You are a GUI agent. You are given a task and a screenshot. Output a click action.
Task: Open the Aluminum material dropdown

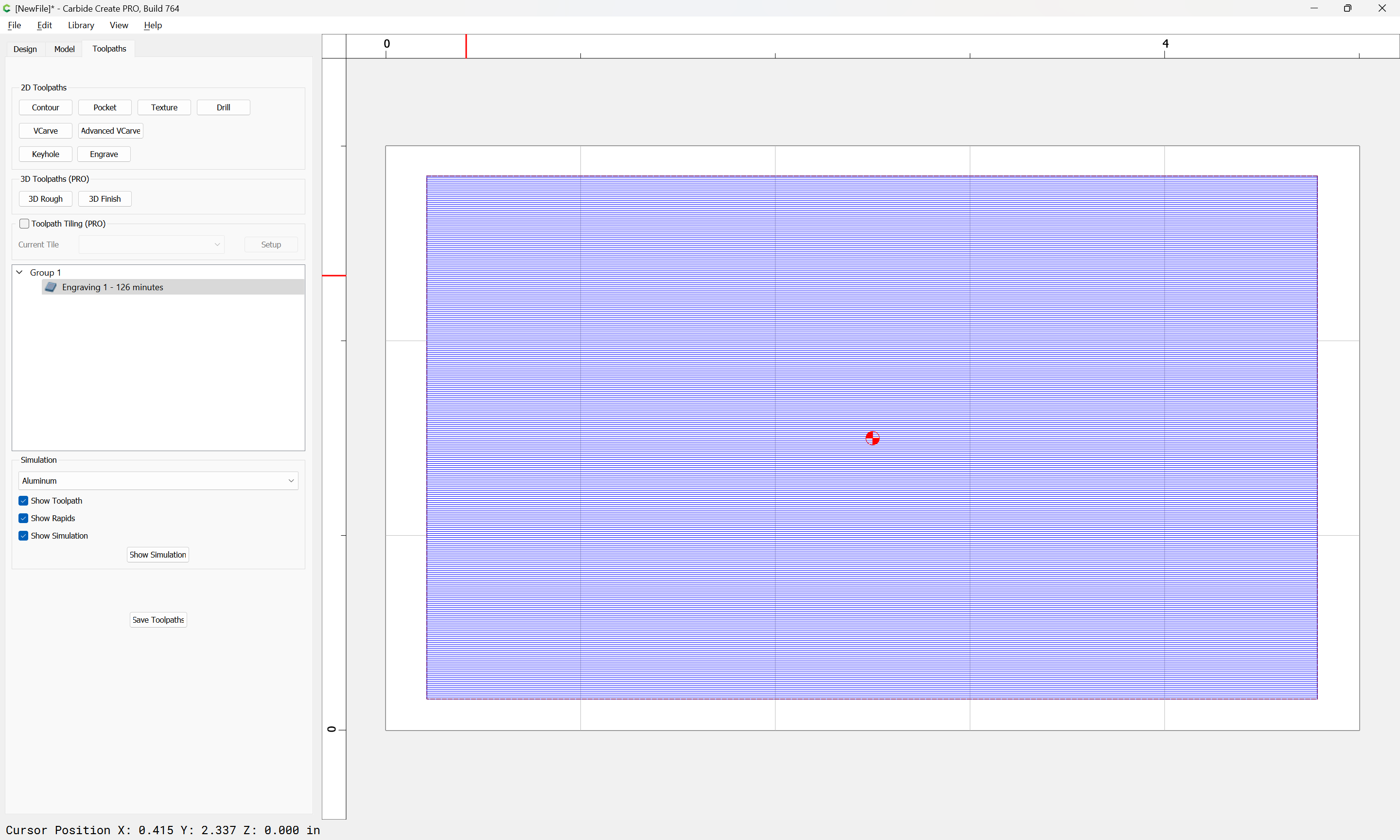coord(158,481)
